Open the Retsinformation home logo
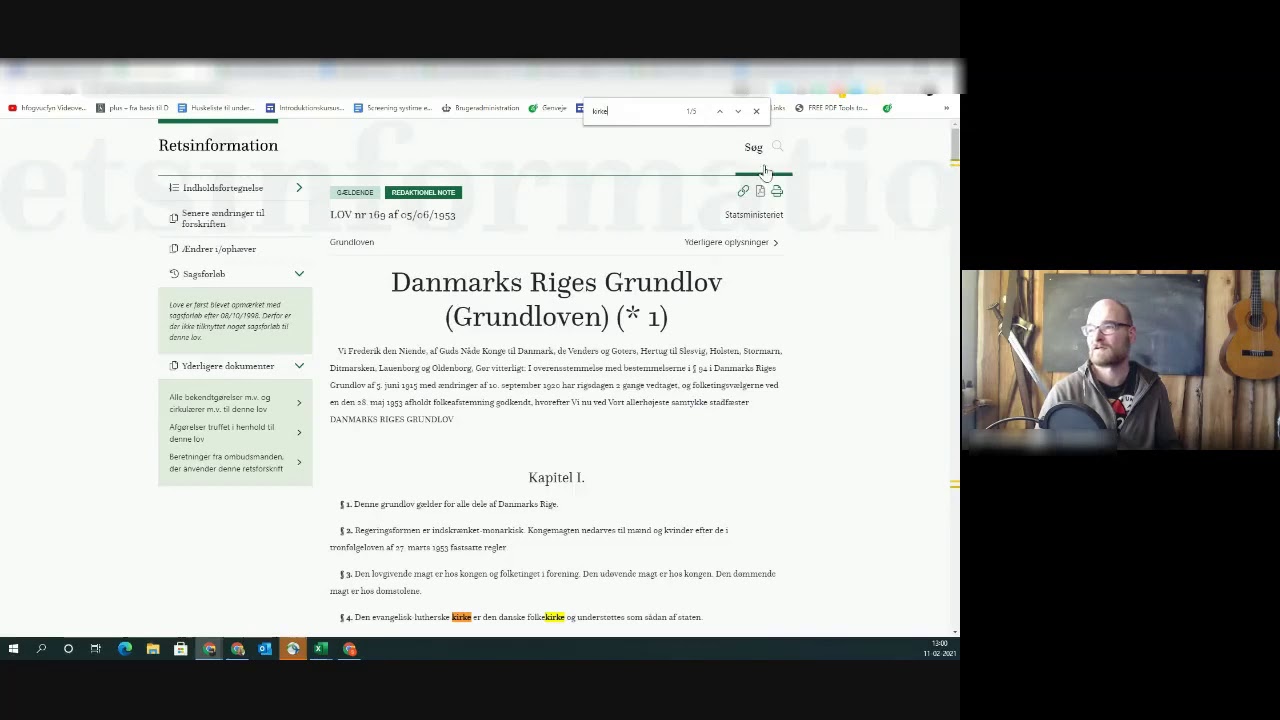 tap(218, 146)
